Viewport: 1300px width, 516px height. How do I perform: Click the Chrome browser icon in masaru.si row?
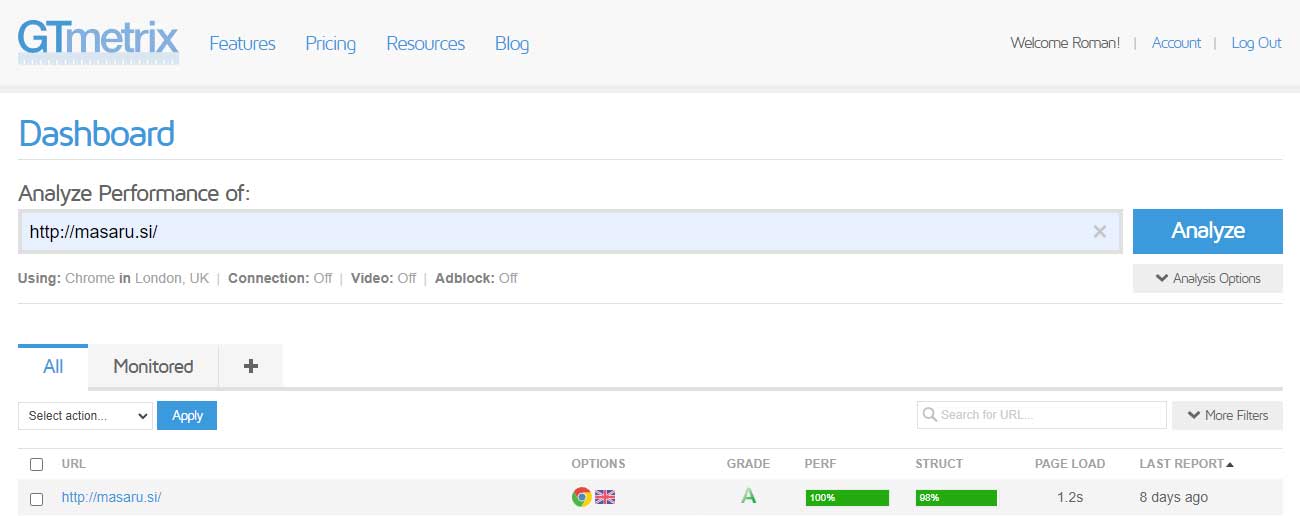[581, 497]
